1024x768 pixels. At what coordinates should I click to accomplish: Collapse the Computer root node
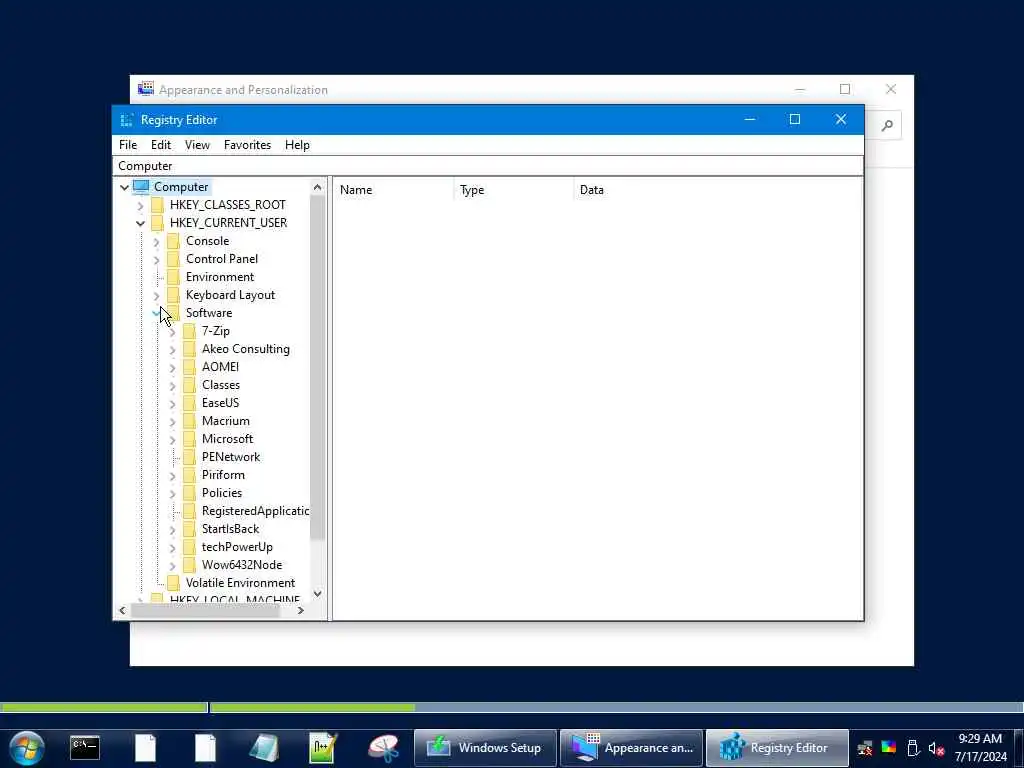coord(124,187)
